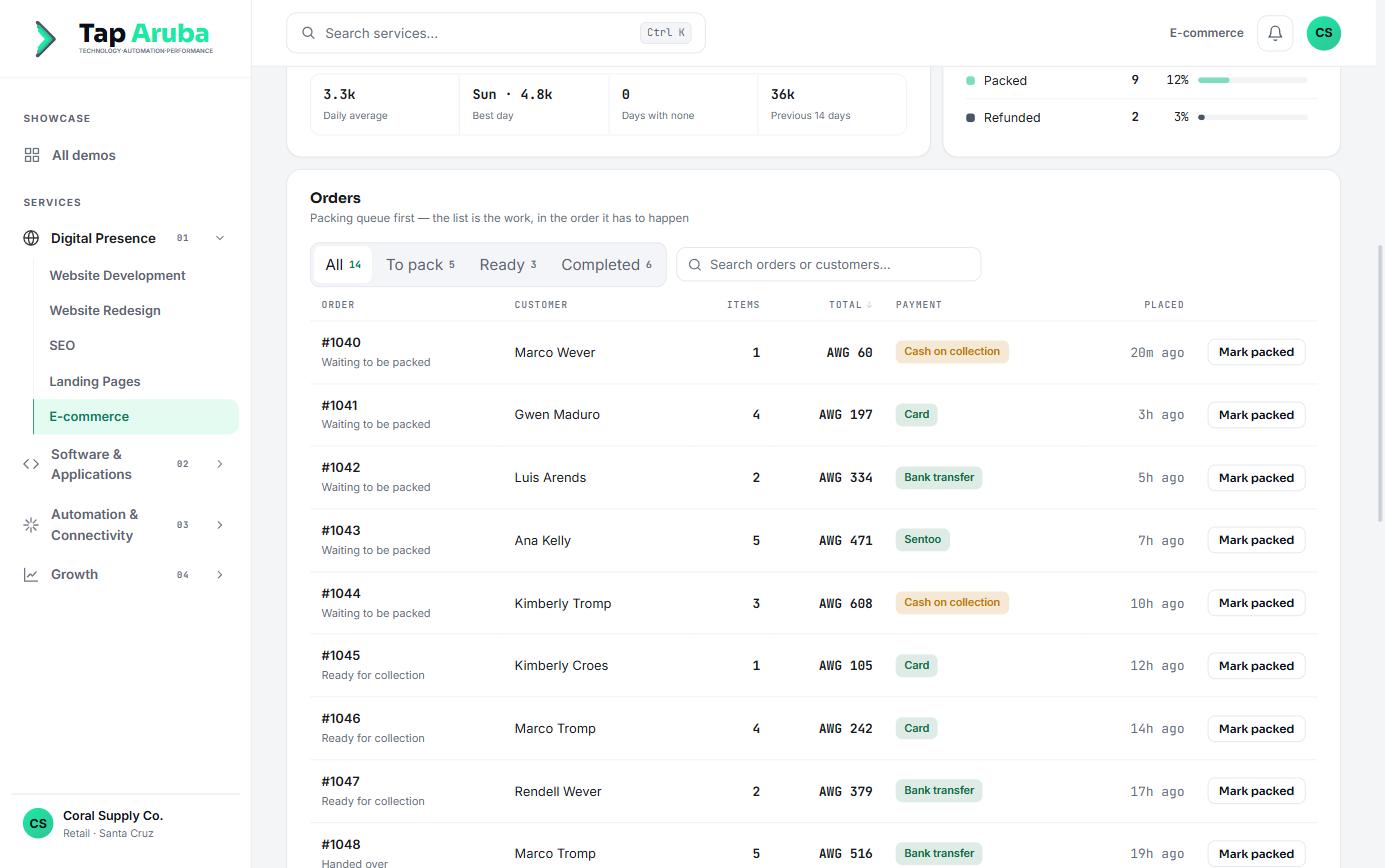1385x868 pixels.
Task: Expand the Growth section chevron
Action: pyautogui.click(x=220, y=575)
